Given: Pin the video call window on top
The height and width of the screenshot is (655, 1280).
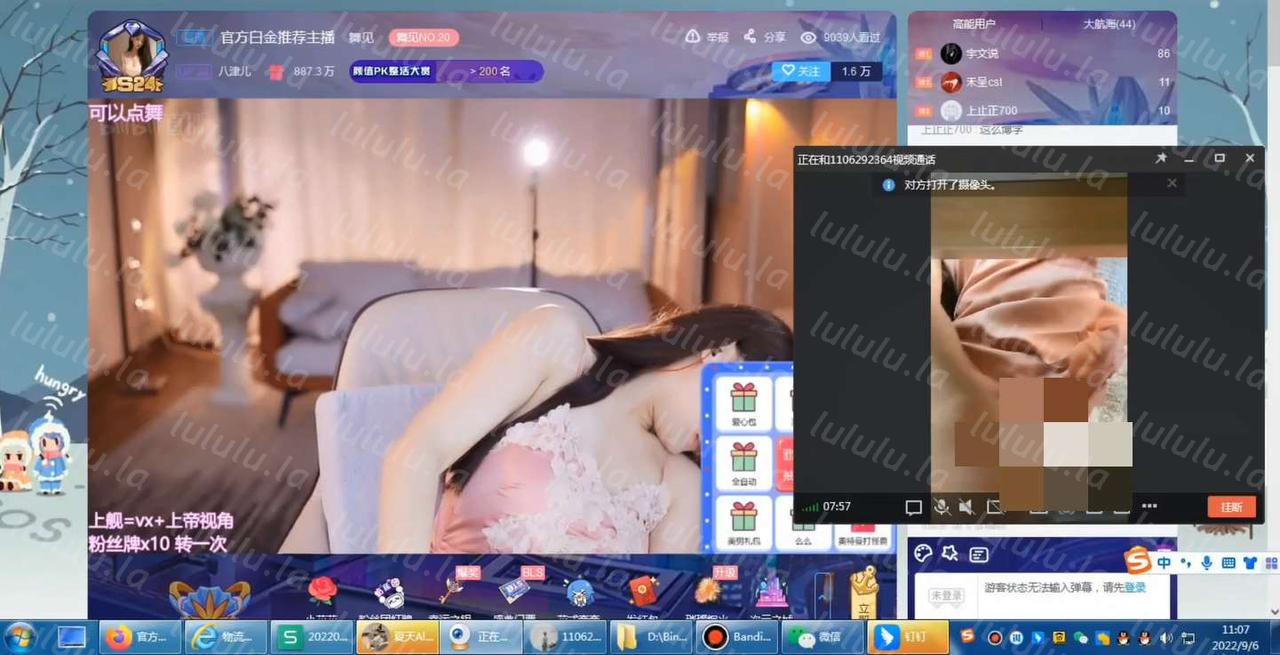Looking at the screenshot, I should pos(1161,158).
